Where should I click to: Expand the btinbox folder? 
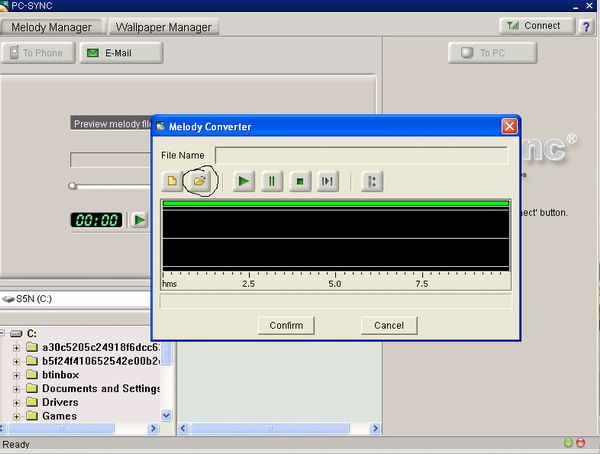[x=16, y=375]
